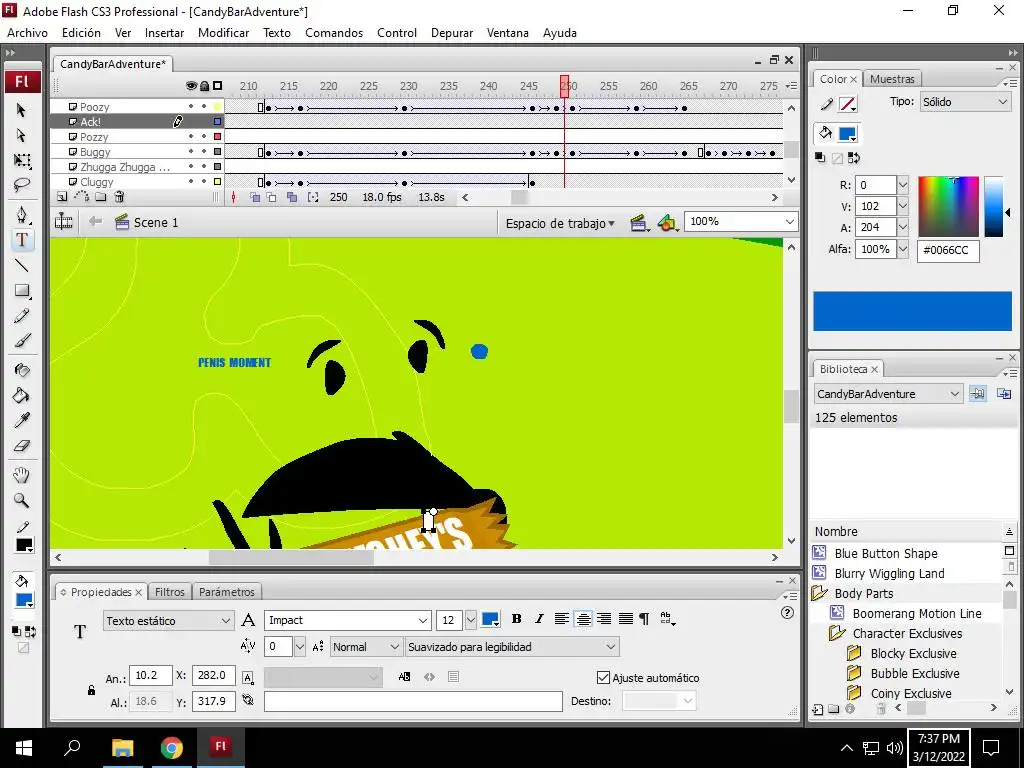Screen dimensions: 1024x768
Task: Open Chrome from the taskbar
Action: click(x=171, y=747)
